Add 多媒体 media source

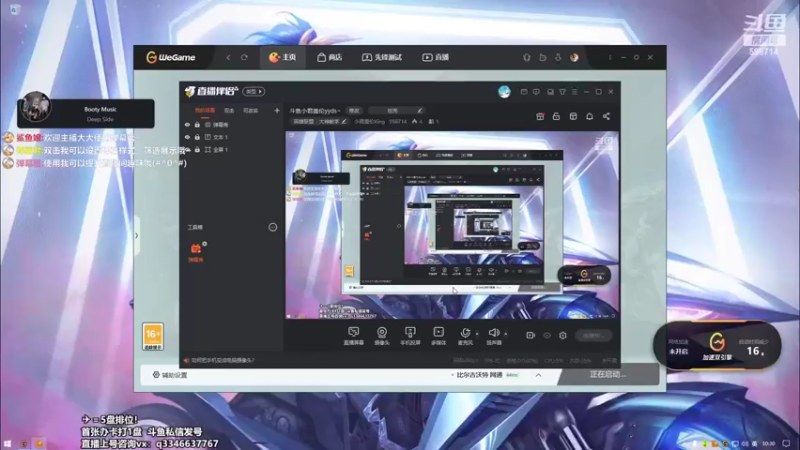pyautogui.click(x=438, y=336)
